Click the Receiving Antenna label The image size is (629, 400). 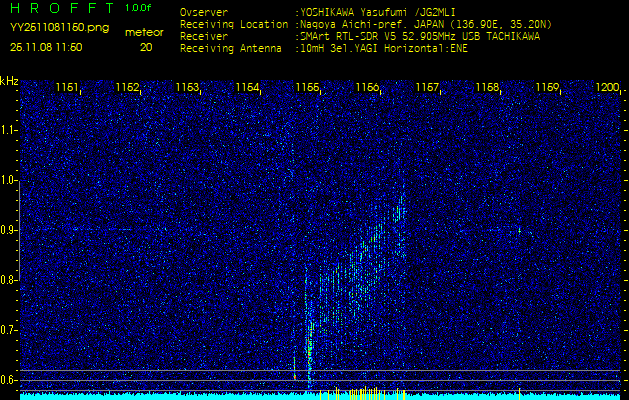(x=231, y=49)
